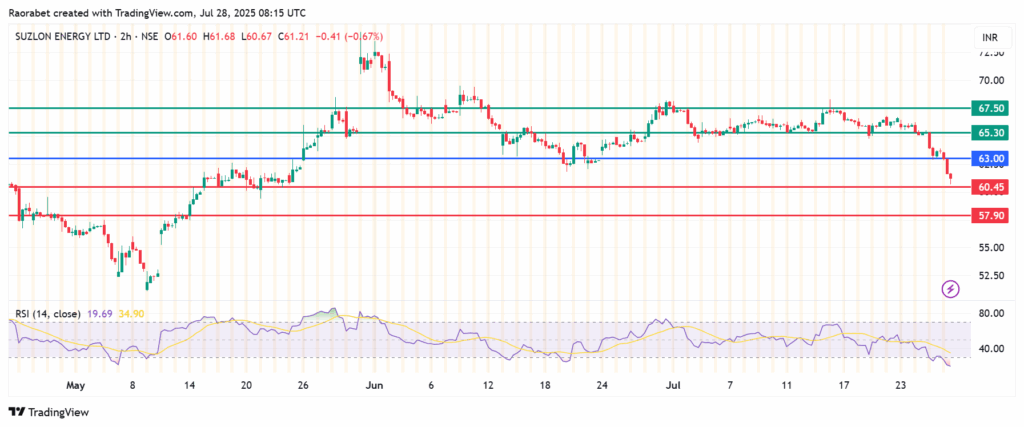Select the red 57.90 price label
1024x427 pixels.
989,215
